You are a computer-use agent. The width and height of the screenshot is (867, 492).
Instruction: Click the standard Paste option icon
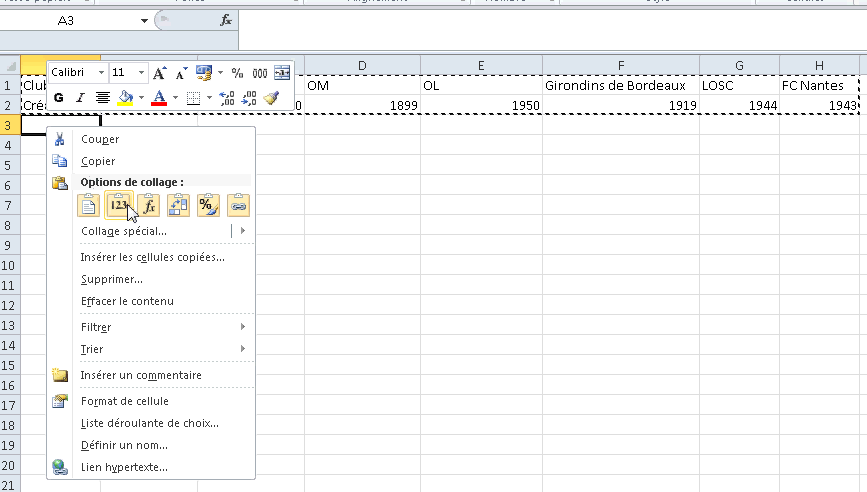pyautogui.click(x=88, y=205)
